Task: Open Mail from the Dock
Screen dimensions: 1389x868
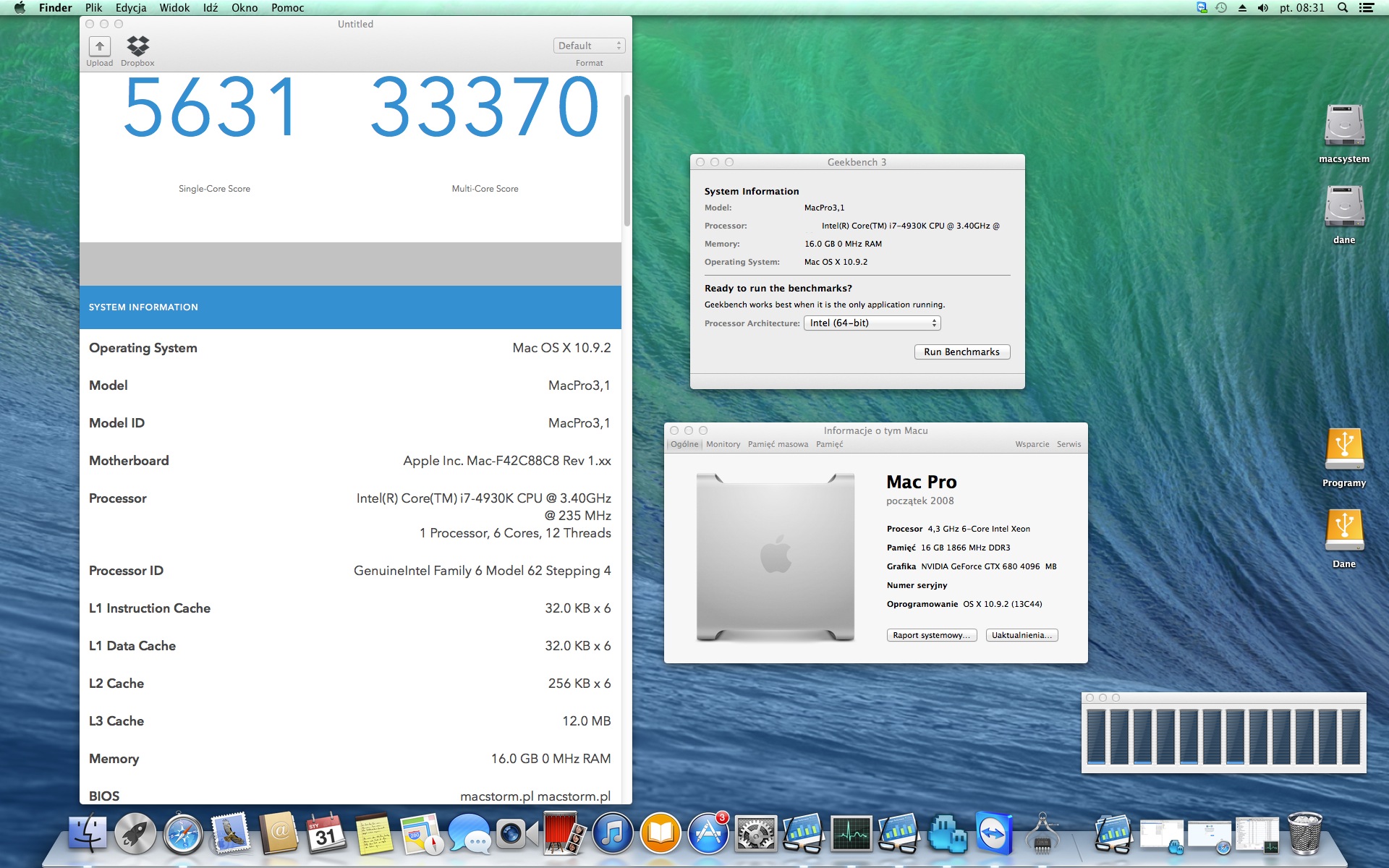Action: tap(231, 834)
